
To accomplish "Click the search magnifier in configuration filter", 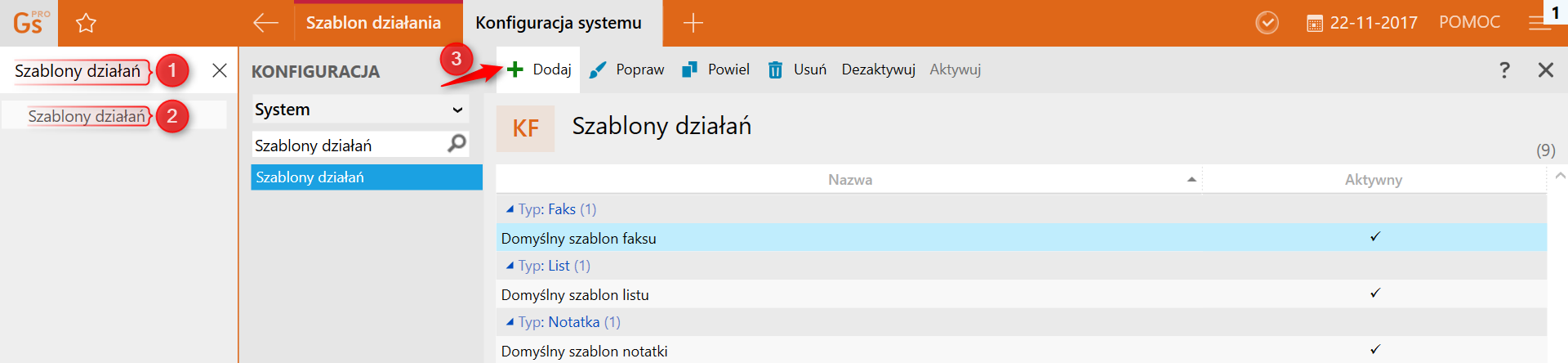I will 457,144.
